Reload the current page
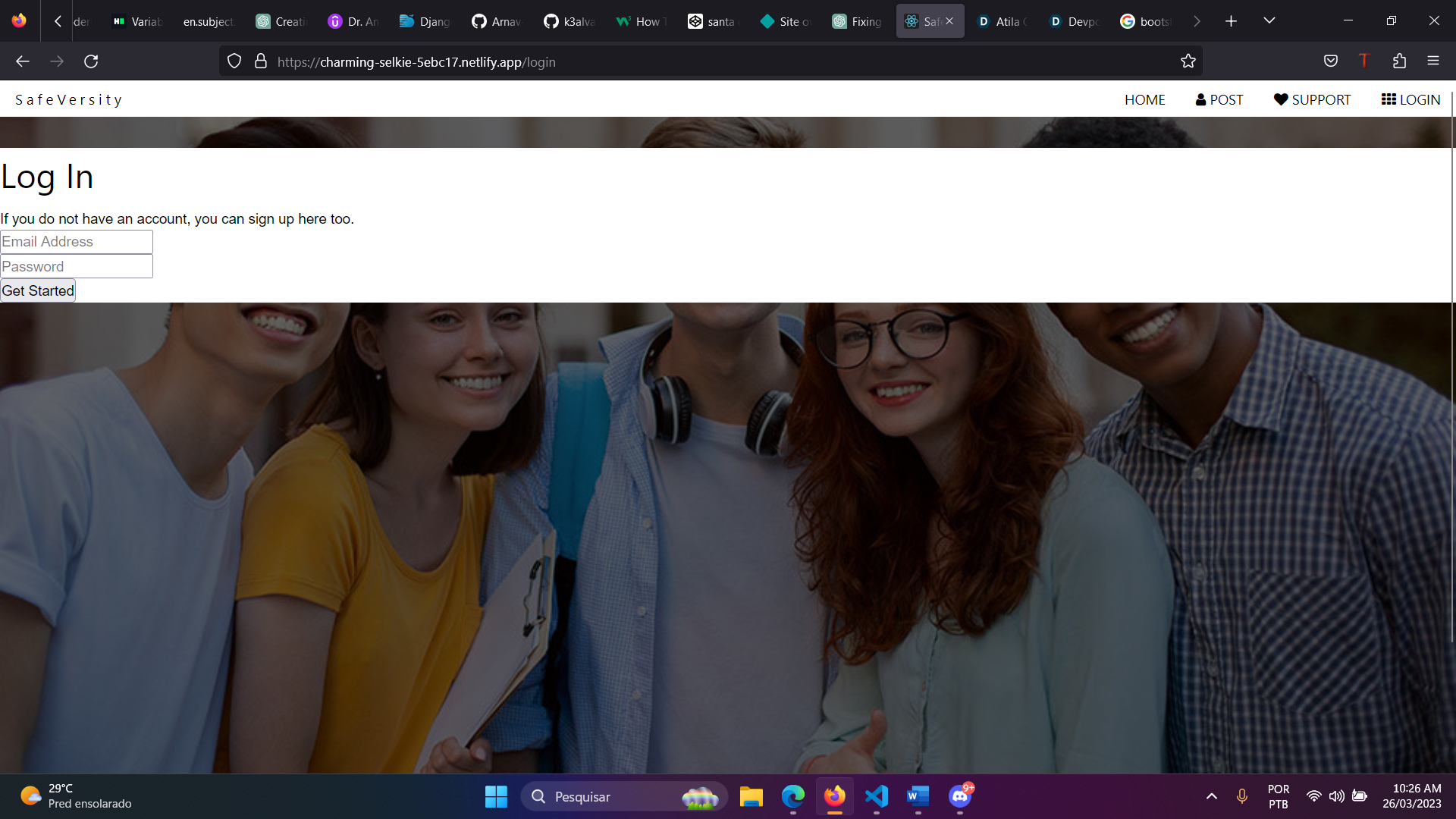 pos(91,61)
